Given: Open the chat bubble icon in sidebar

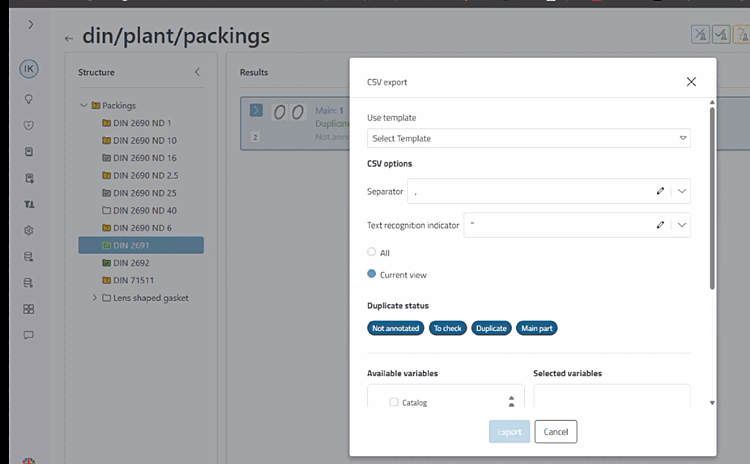Looking at the screenshot, I should 29,335.
